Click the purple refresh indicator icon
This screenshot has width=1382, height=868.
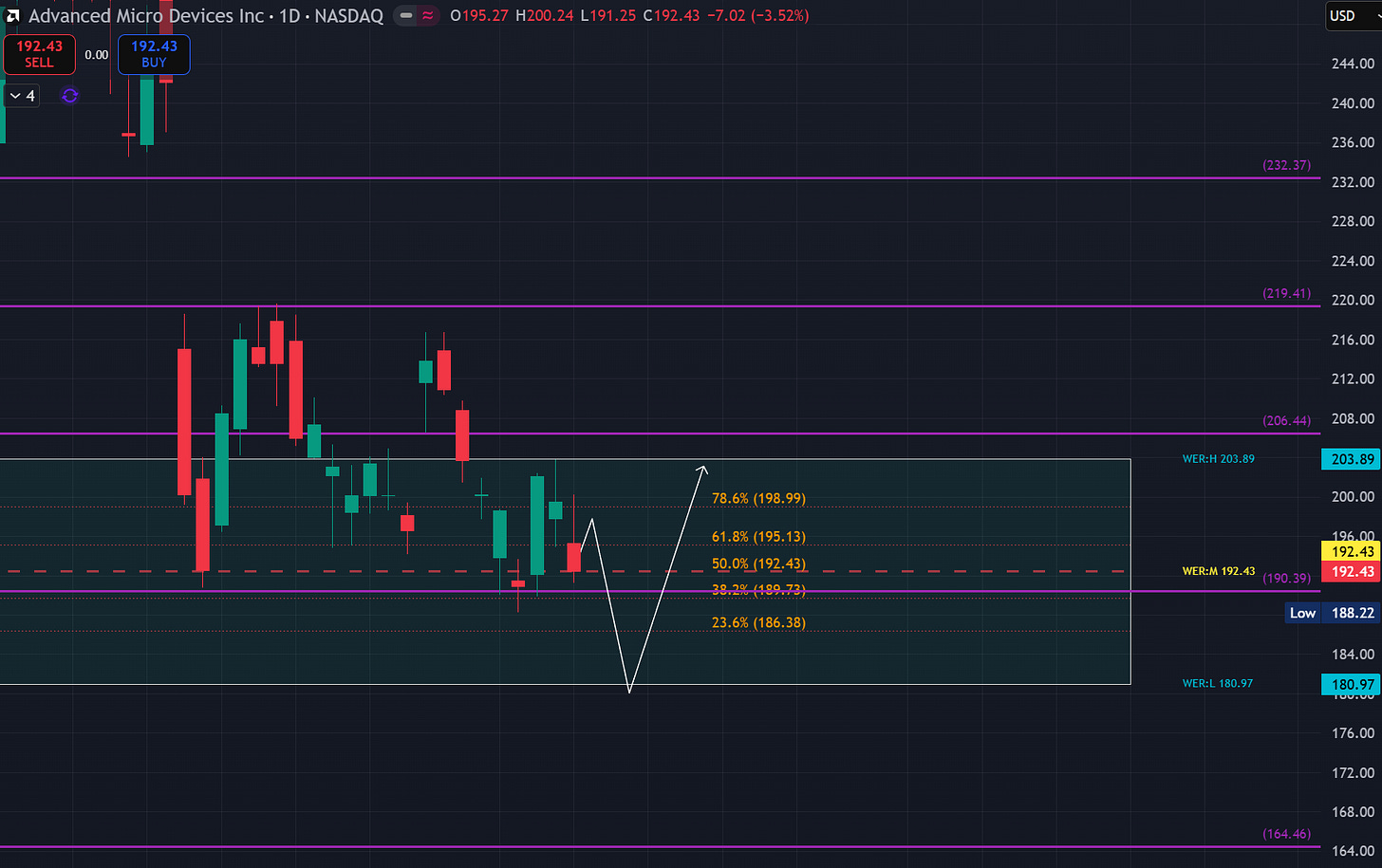point(69,96)
